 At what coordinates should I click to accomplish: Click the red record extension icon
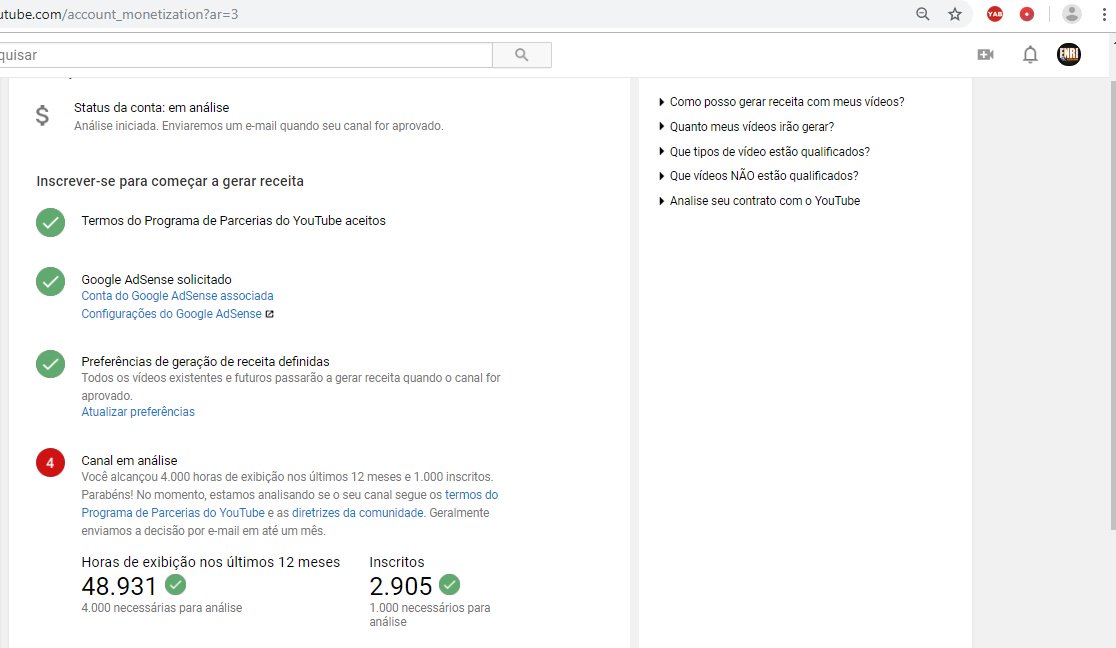(x=1027, y=14)
